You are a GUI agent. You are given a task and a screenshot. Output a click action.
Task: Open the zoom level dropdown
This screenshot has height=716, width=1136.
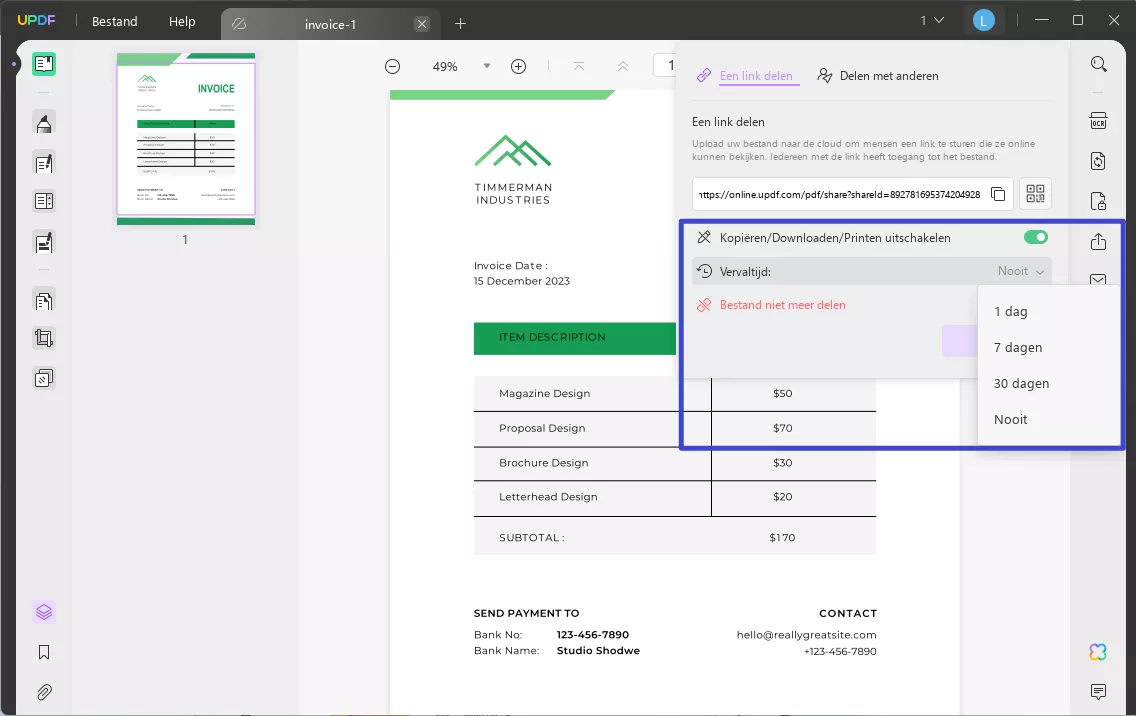[487, 66]
